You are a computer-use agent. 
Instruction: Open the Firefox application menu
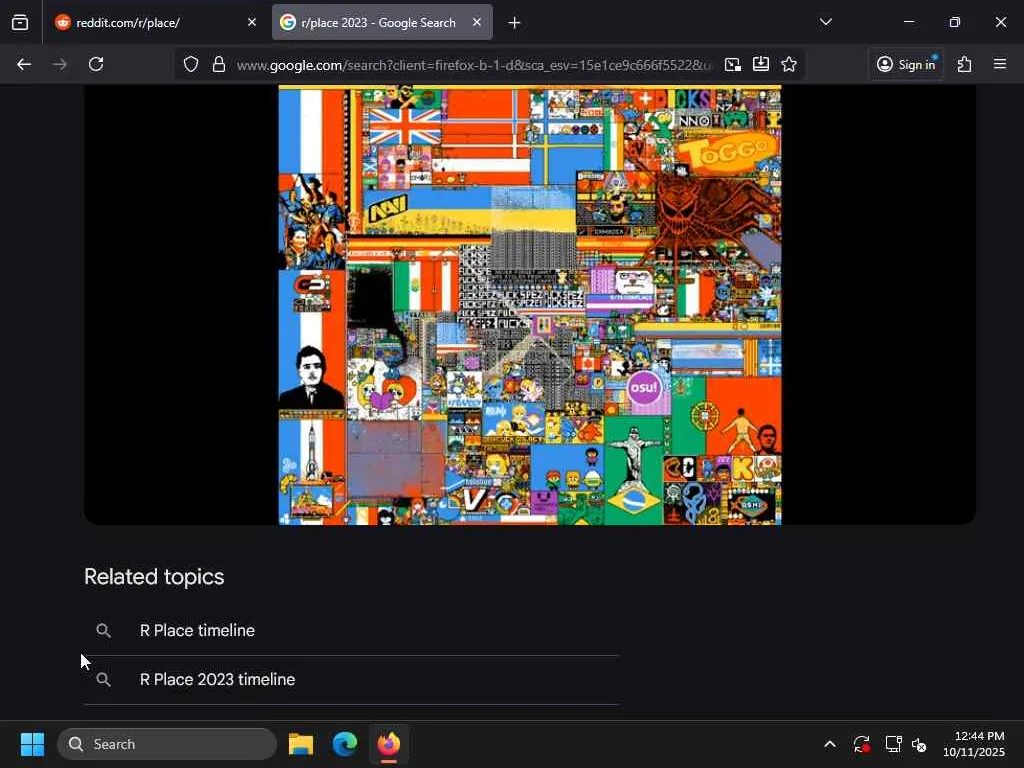pyautogui.click(x=1000, y=64)
